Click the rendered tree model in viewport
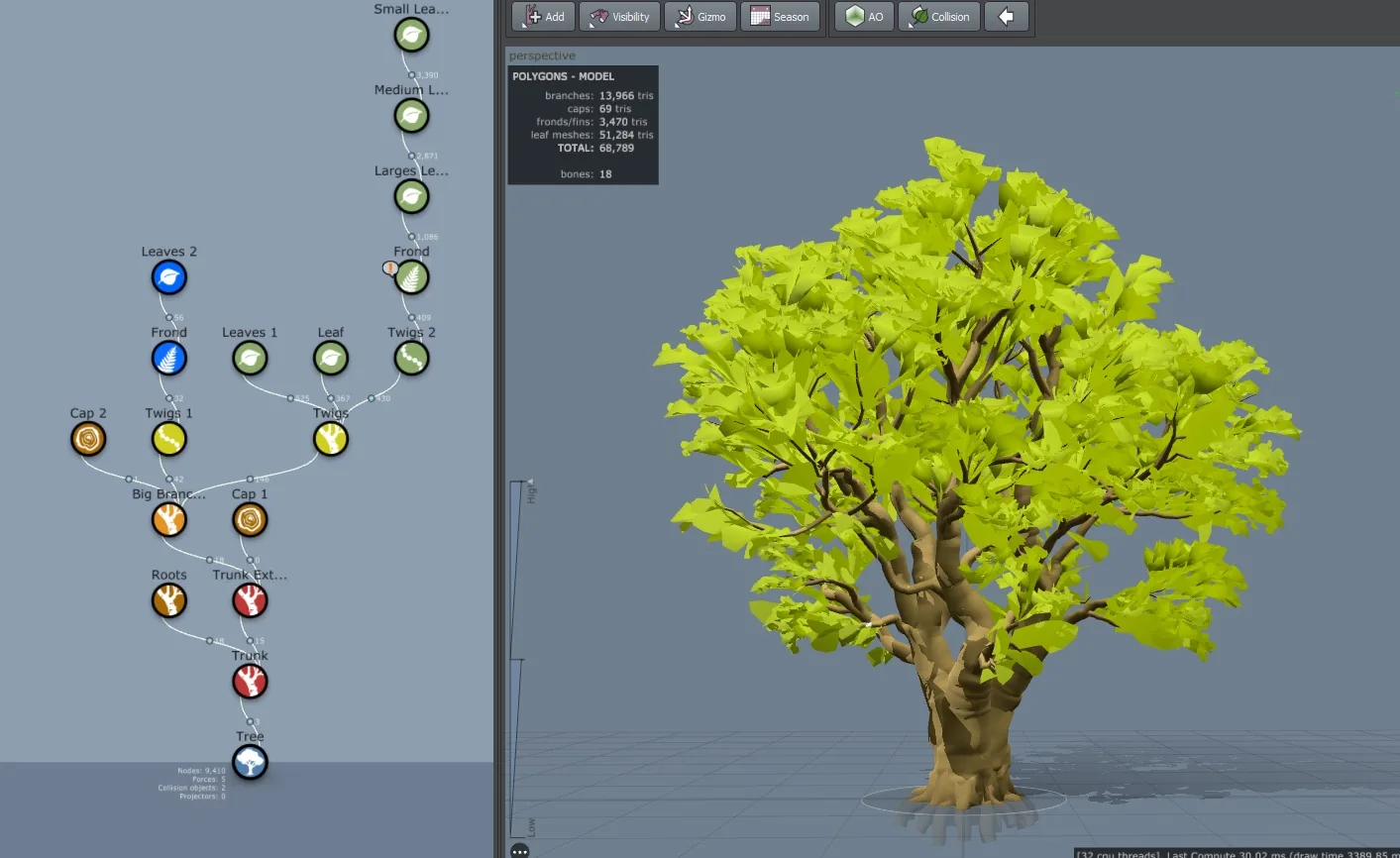1400x858 pixels. [976, 476]
